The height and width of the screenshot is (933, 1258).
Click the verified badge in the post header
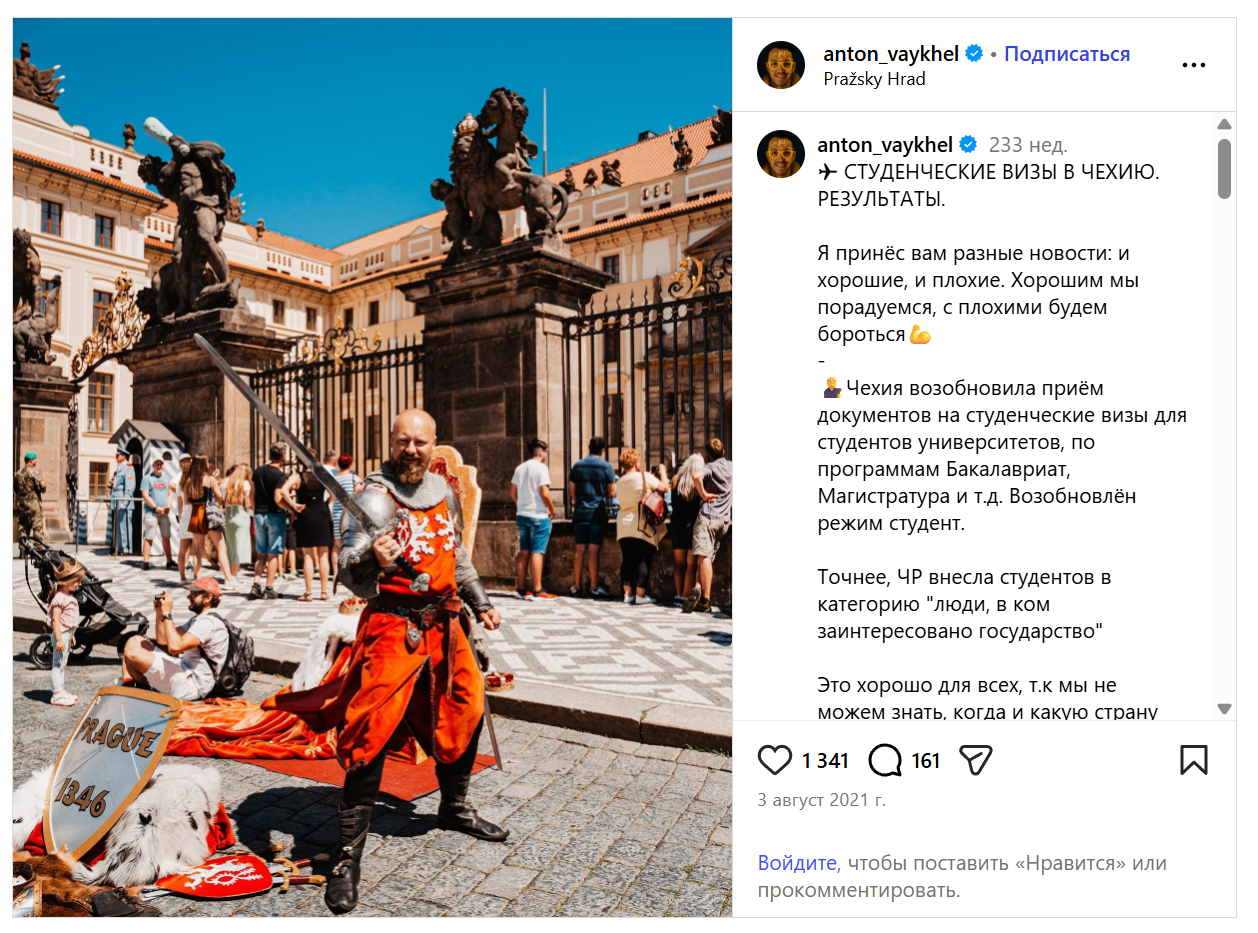coord(973,54)
